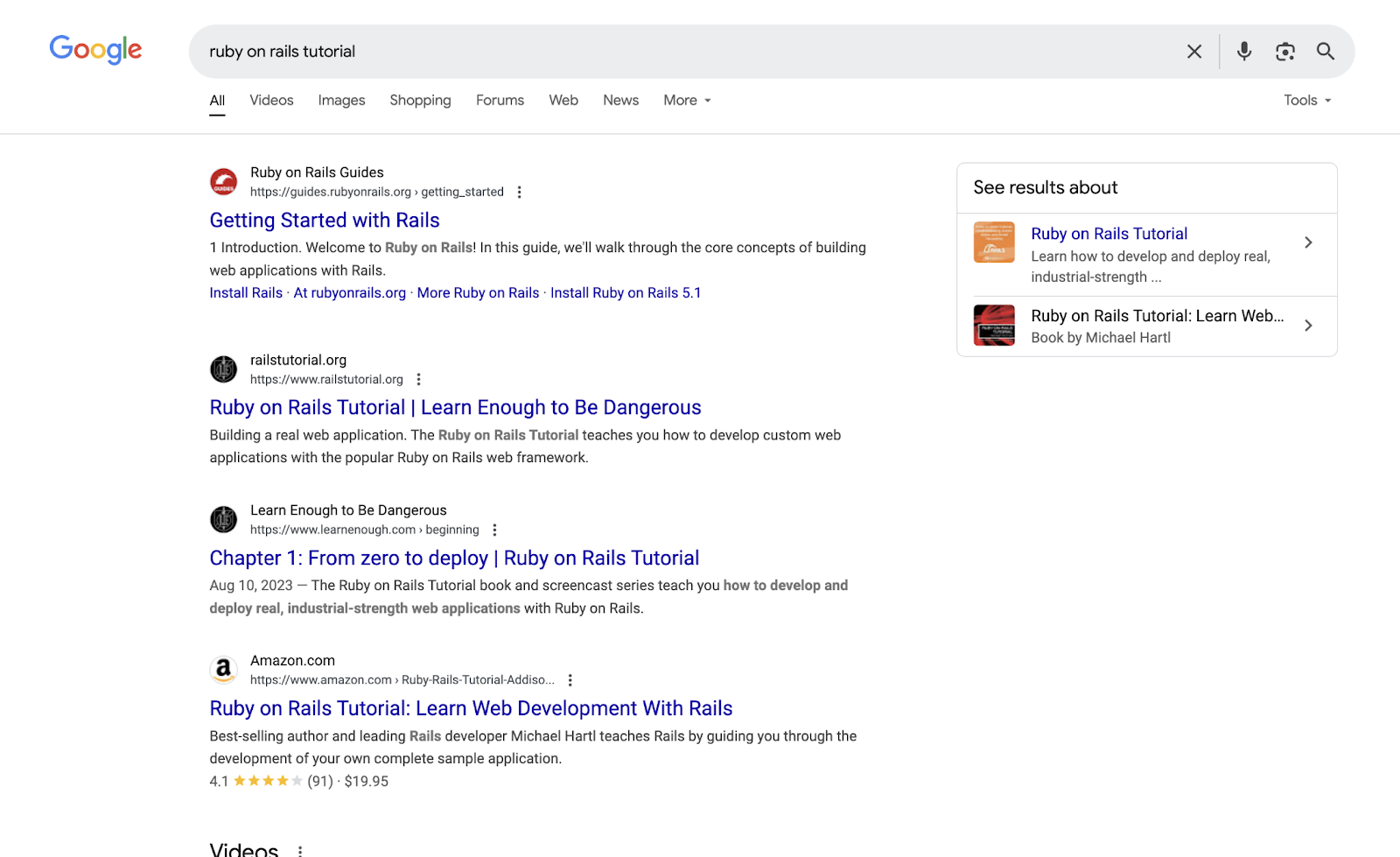The image size is (1400, 857).
Task: Open options menu for Ruby on Rails Guides result
Action: (519, 192)
